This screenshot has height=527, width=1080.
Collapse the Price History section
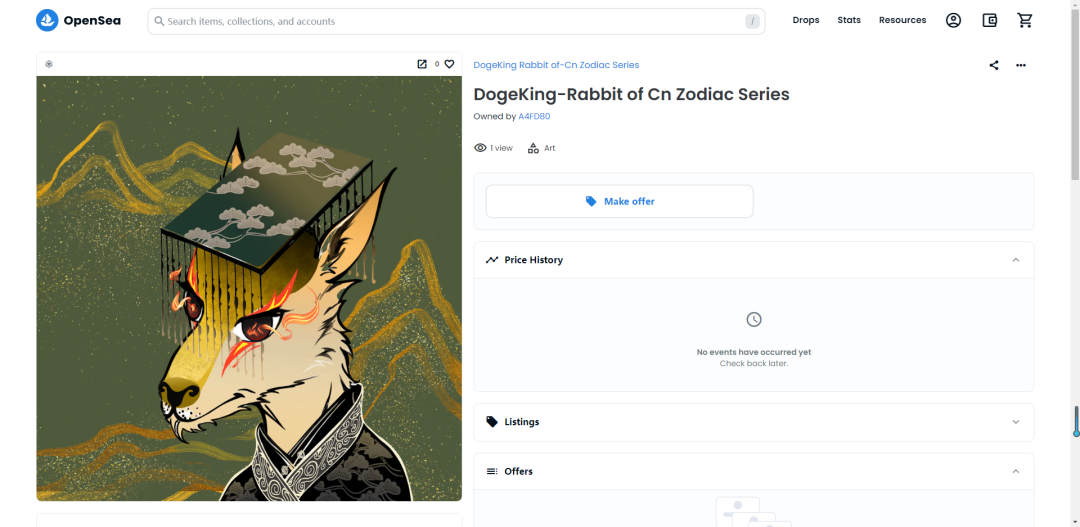click(x=1015, y=260)
